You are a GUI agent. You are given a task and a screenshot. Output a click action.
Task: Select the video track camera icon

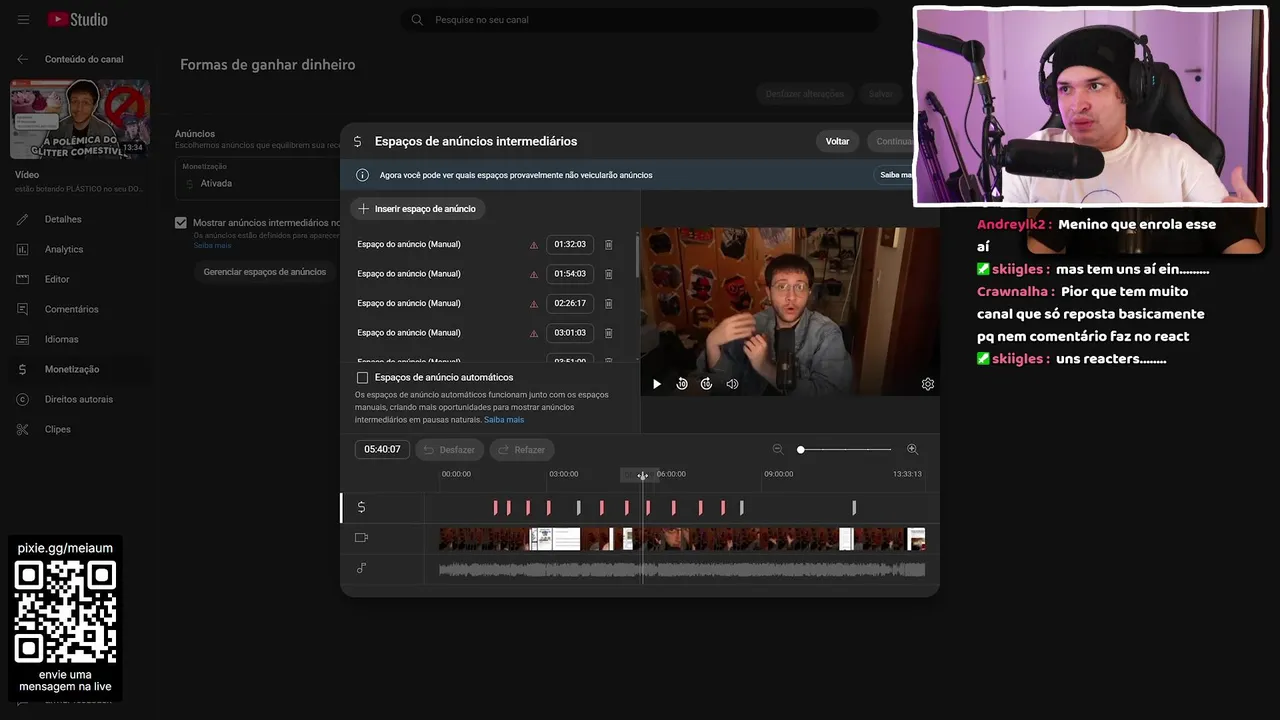click(x=361, y=538)
